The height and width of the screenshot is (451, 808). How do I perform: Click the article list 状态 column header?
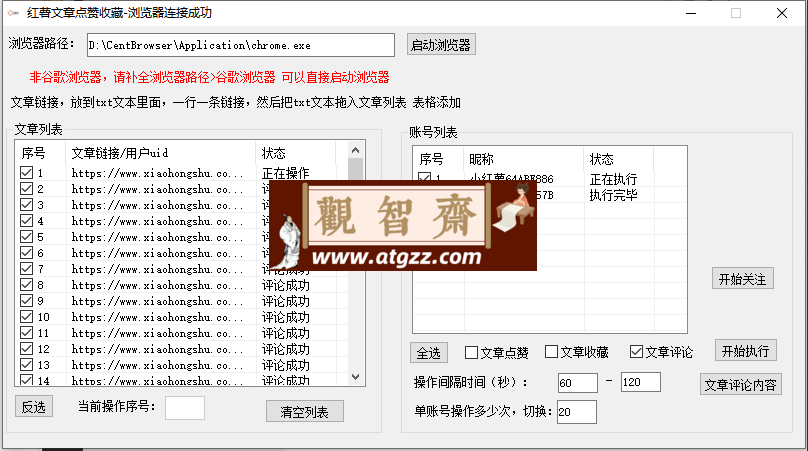[295, 153]
